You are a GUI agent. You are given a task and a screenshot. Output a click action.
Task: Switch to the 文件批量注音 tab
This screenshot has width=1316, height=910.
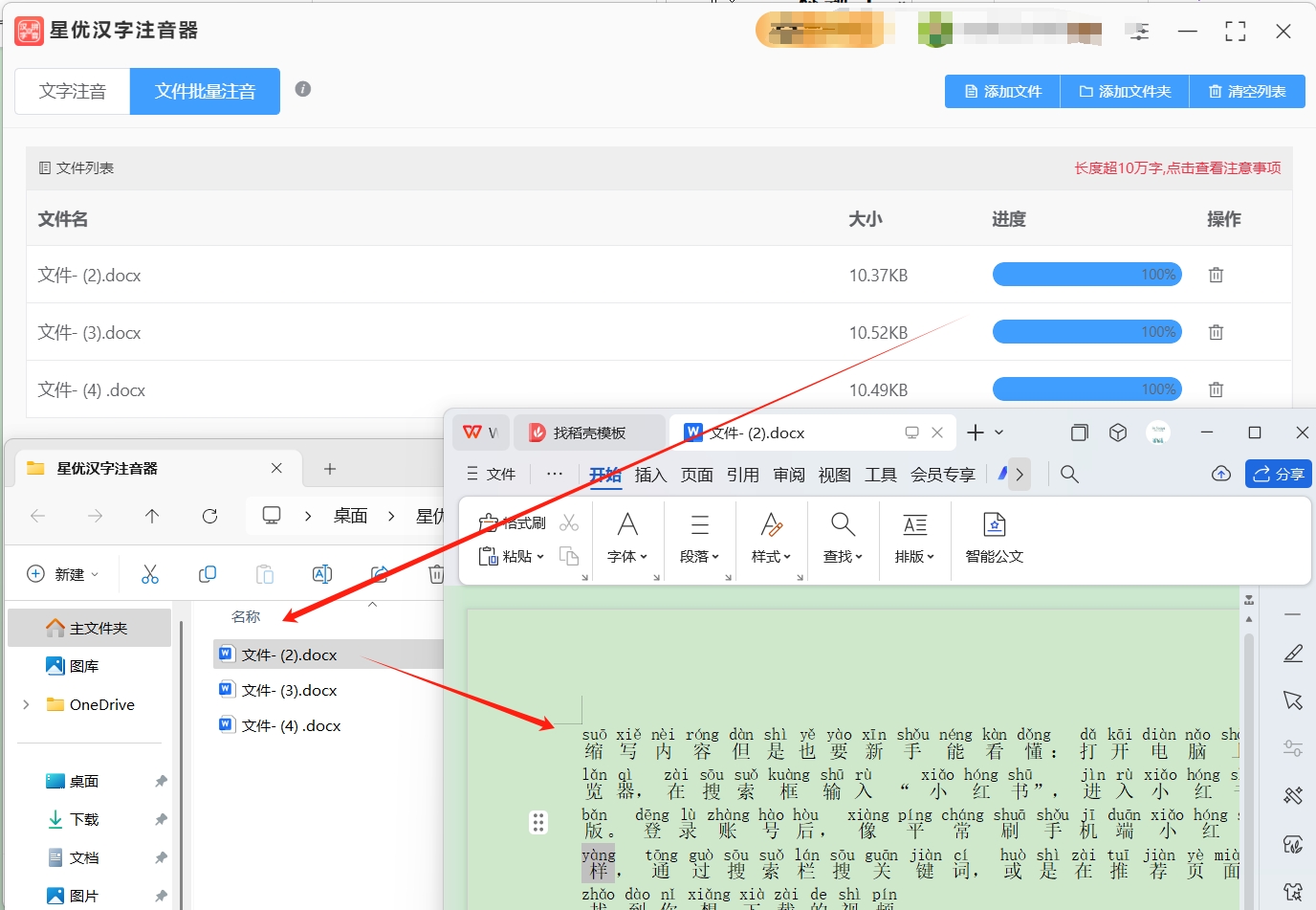(x=205, y=92)
